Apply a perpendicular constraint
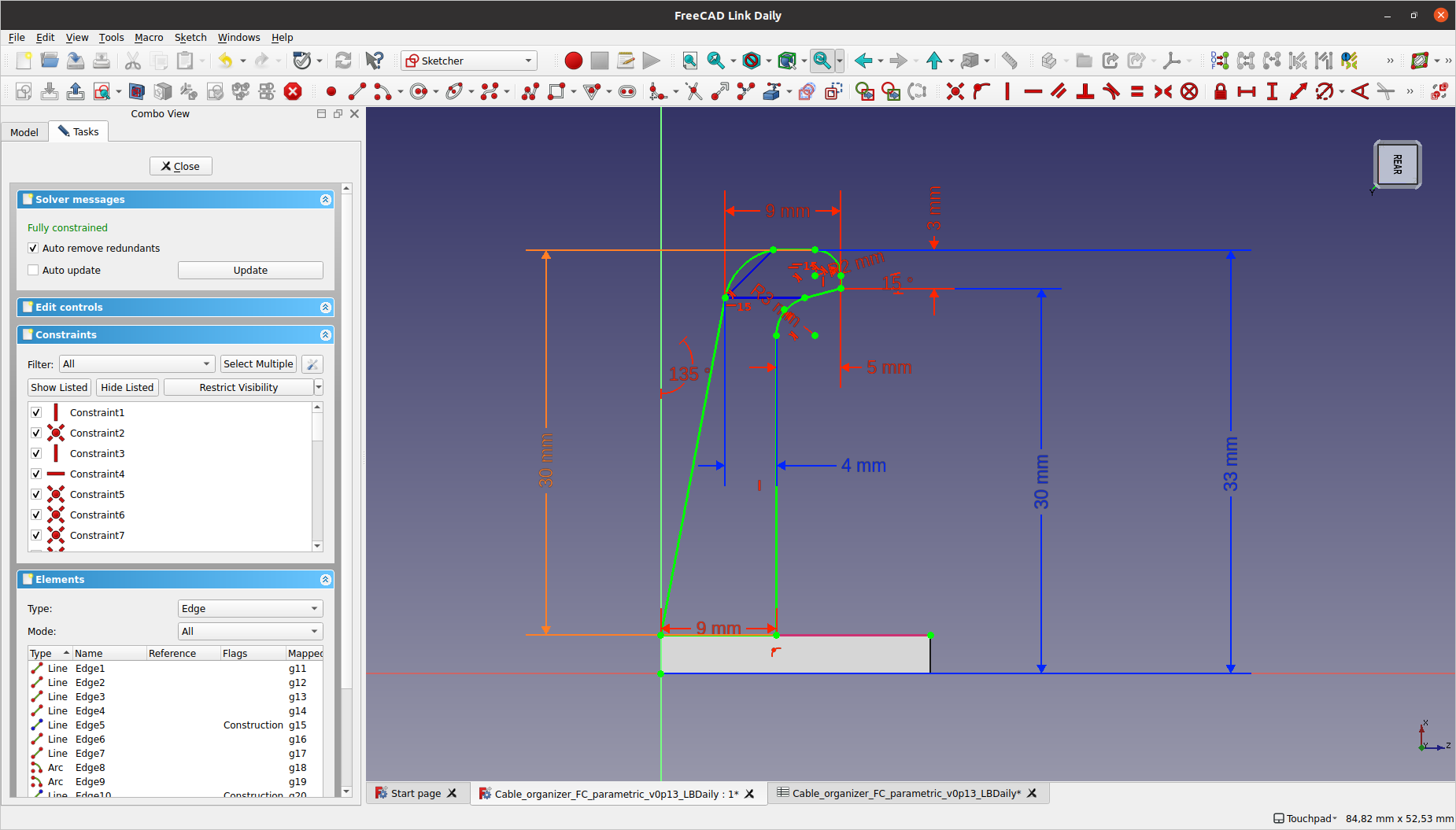 1085,91
